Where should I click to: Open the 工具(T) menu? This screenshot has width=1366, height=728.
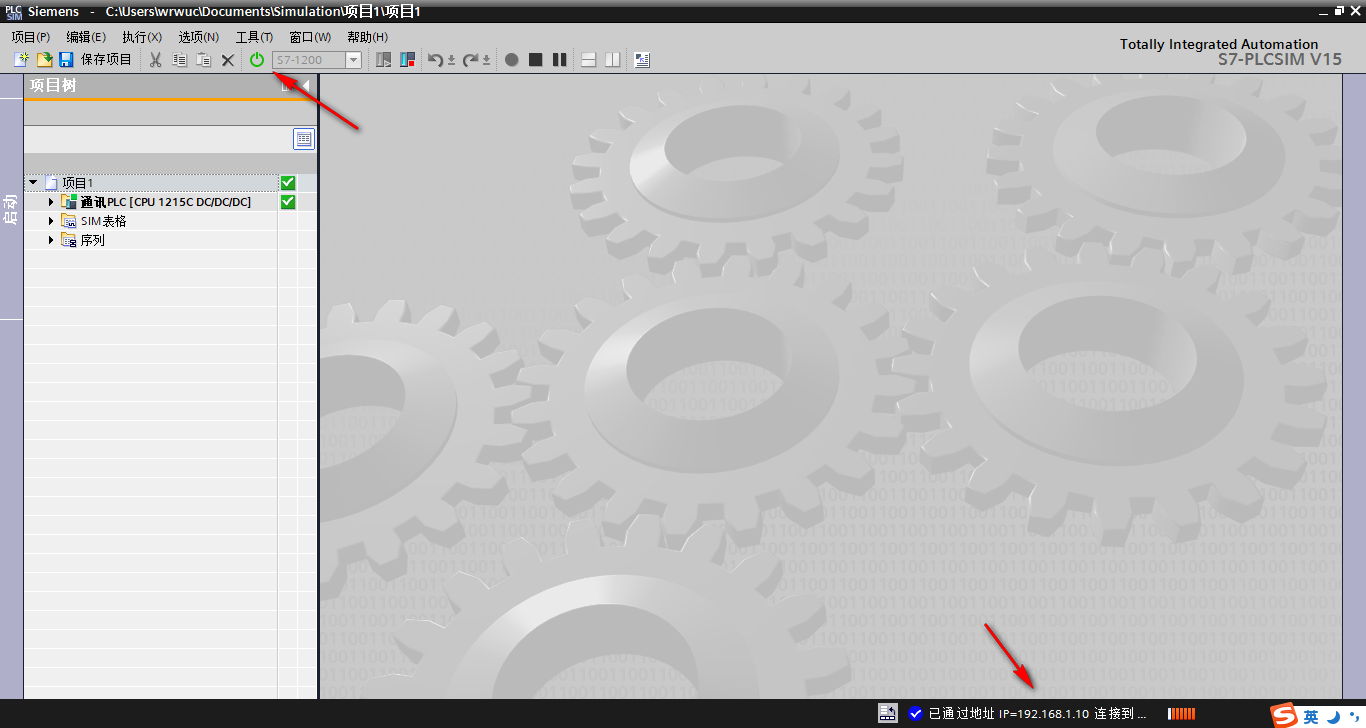tap(254, 37)
